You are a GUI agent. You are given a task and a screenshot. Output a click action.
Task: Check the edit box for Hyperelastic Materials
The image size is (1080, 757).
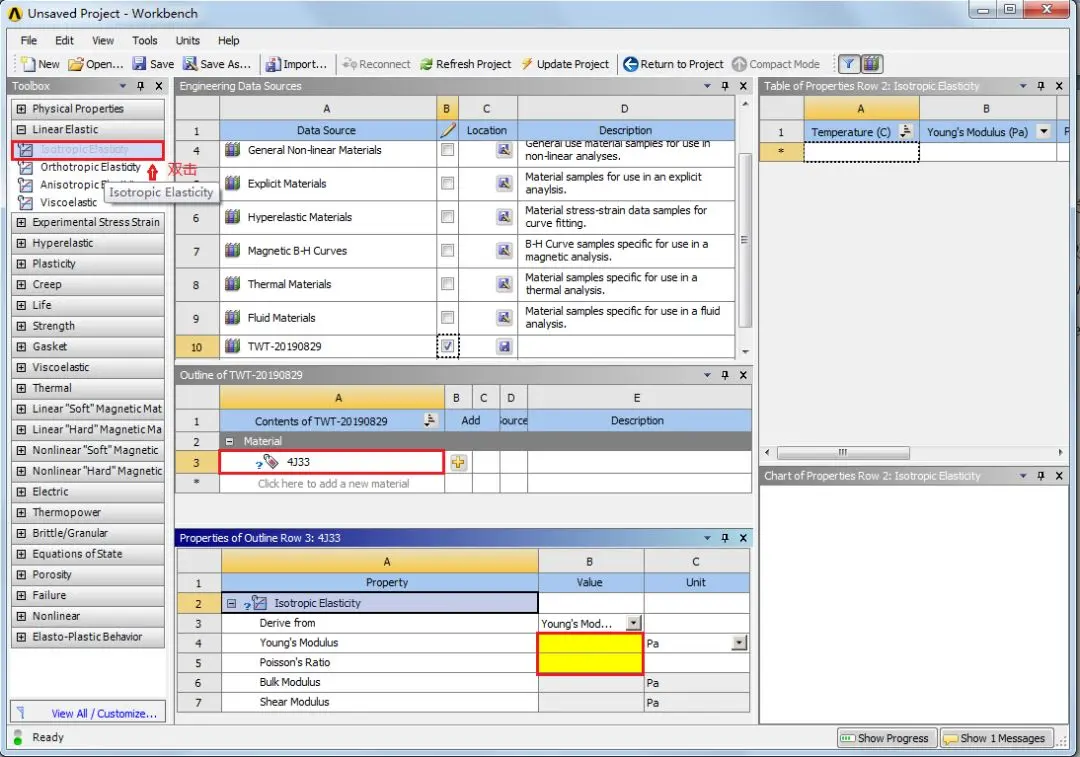point(448,217)
